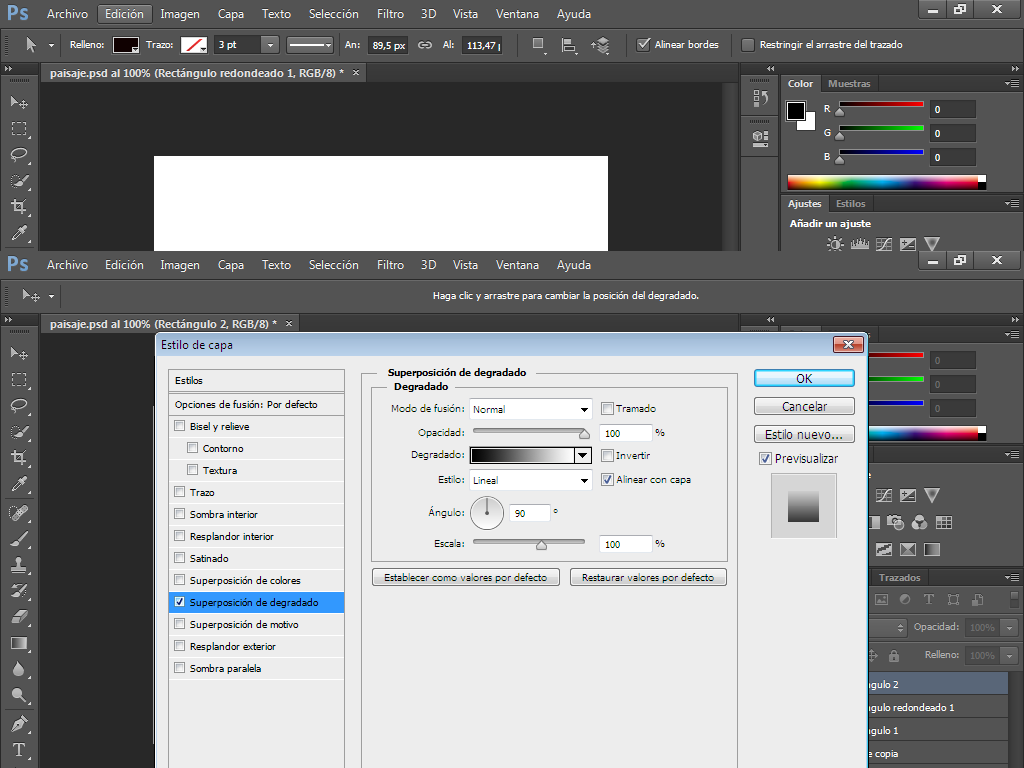1024x768 pixels.
Task: Add Levels adjustment in upper window
Action: [859, 244]
